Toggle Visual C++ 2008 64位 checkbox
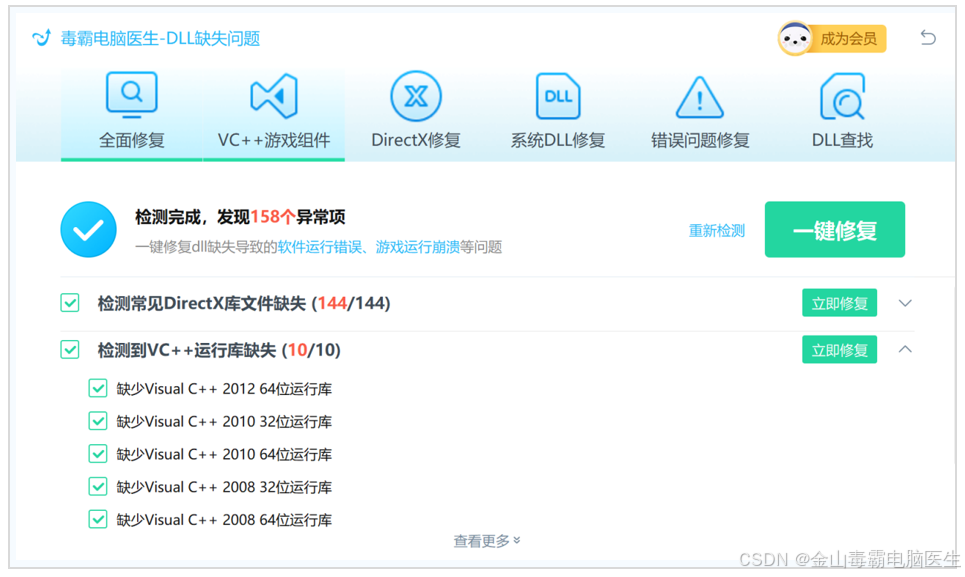965x577 pixels. tap(98, 519)
